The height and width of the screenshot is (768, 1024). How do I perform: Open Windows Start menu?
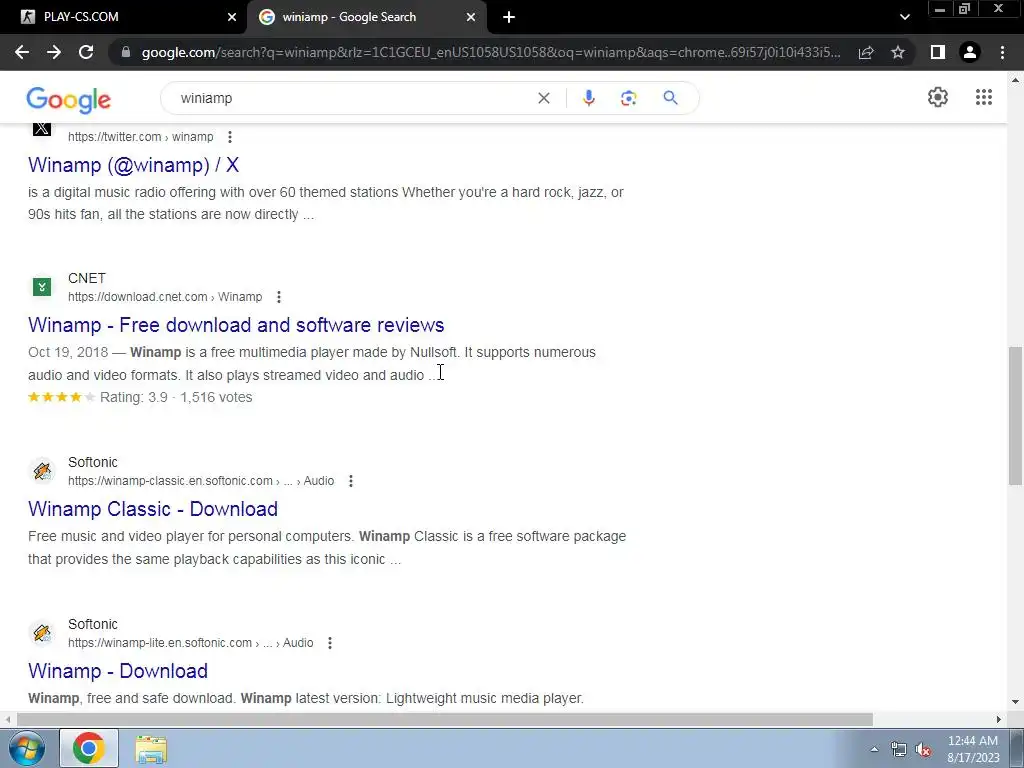tap(26, 748)
